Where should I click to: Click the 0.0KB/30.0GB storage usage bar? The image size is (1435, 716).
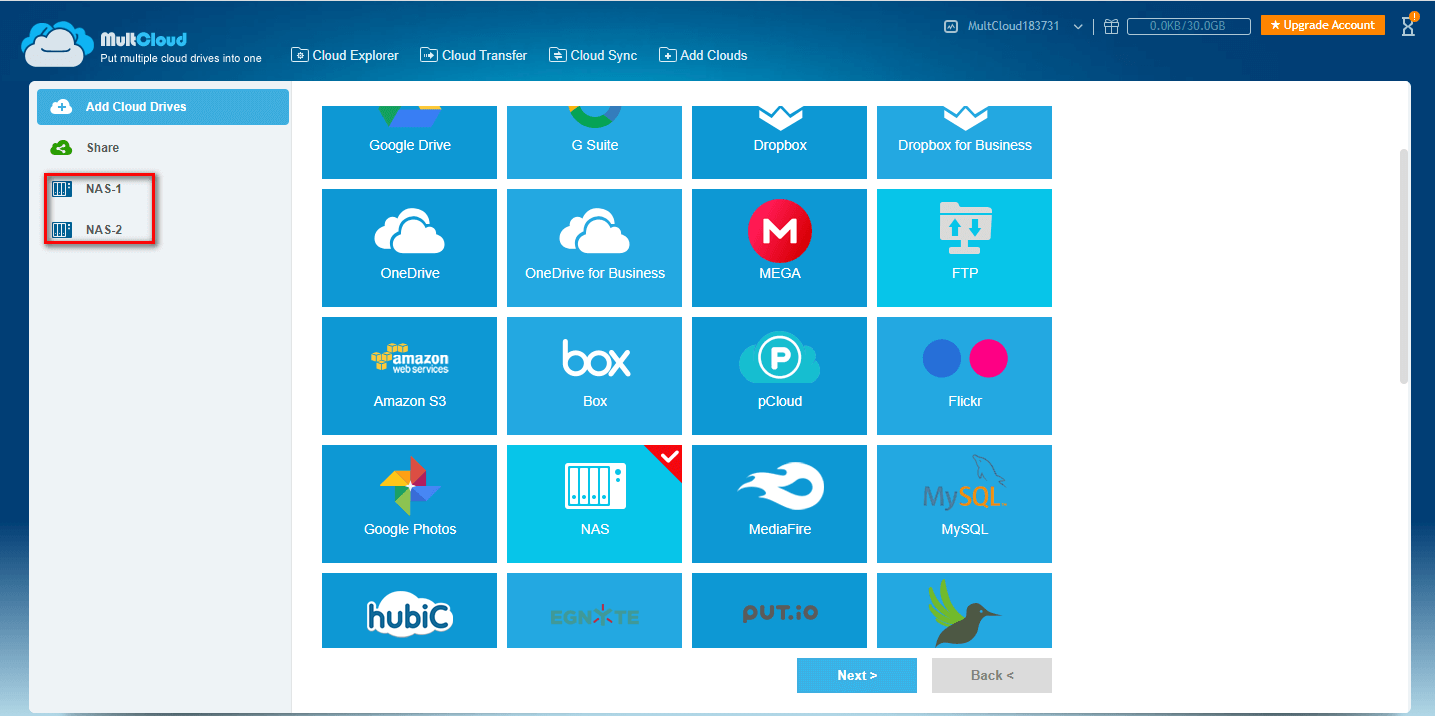(1190, 27)
